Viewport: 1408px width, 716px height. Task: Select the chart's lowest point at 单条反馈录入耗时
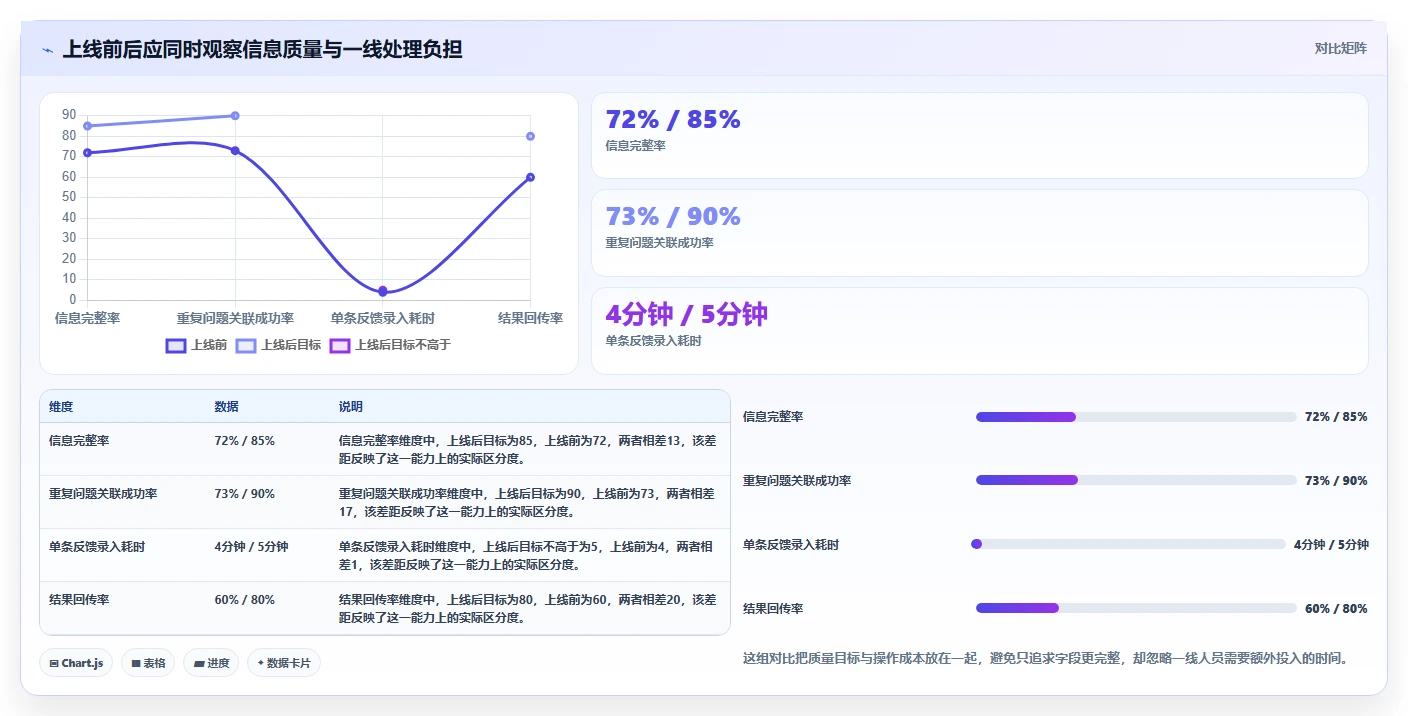point(383,291)
